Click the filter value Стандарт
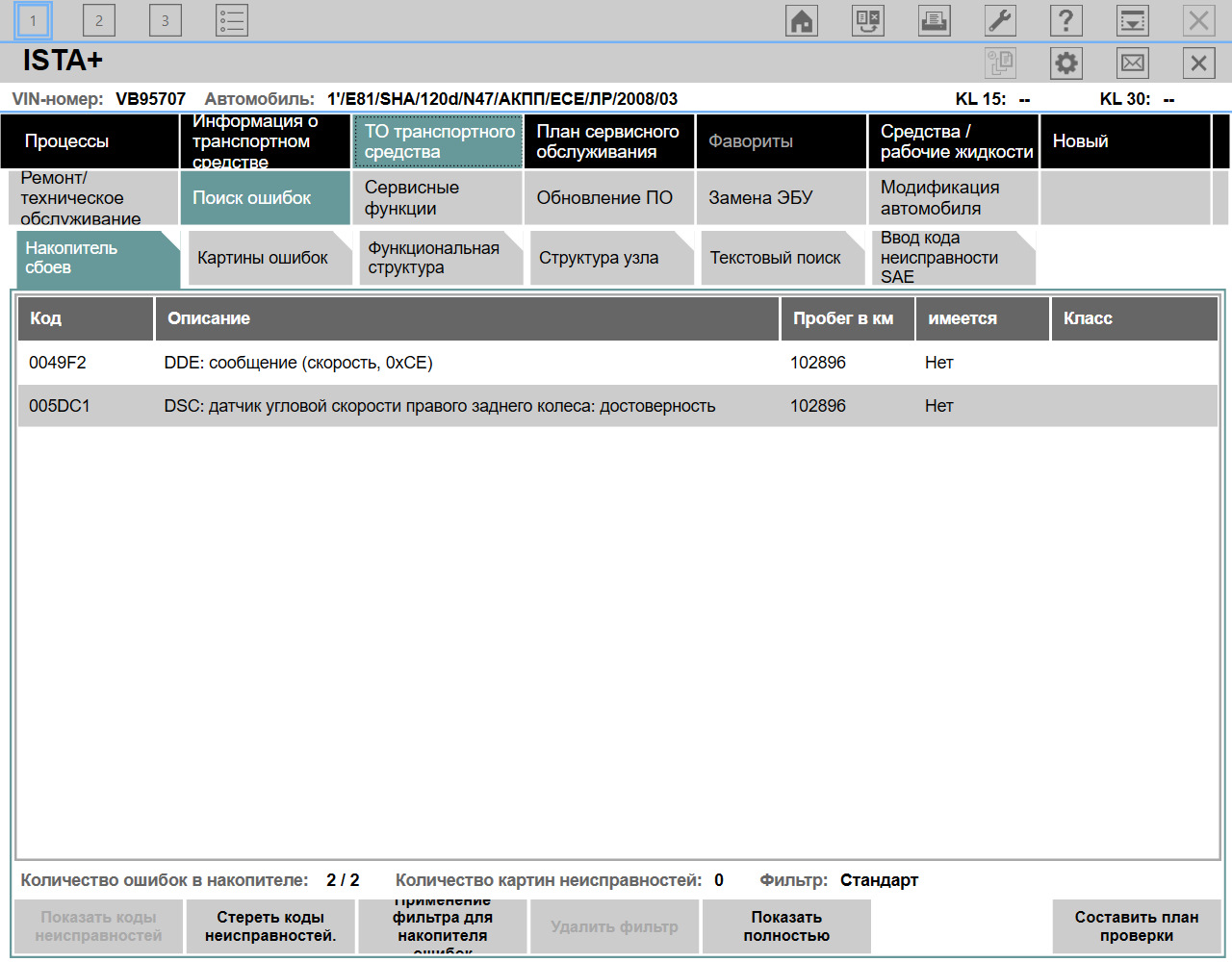Image resolution: width=1232 pixels, height=962 pixels. coord(879,880)
